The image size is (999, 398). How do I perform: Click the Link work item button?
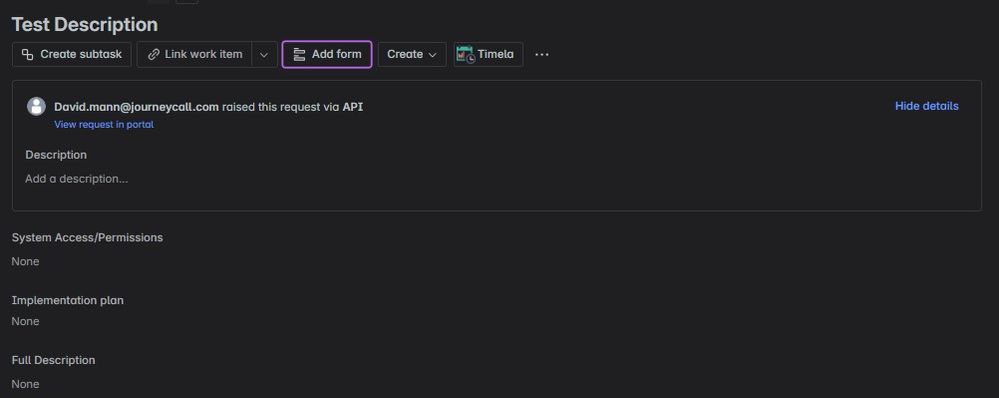194,54
